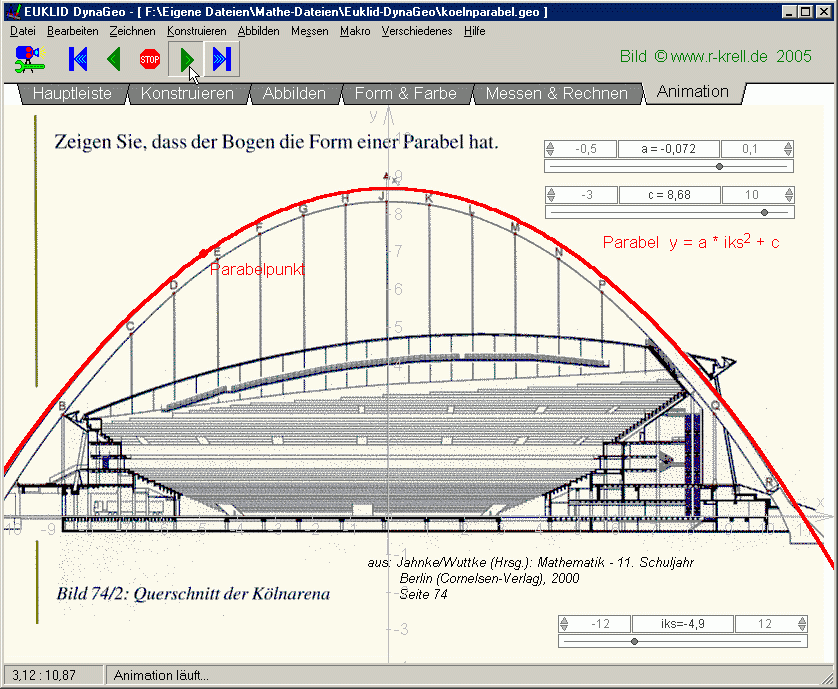The image size is (838, 689).
Task: Open the animation settings camera icon
Action: pos(30,59)
